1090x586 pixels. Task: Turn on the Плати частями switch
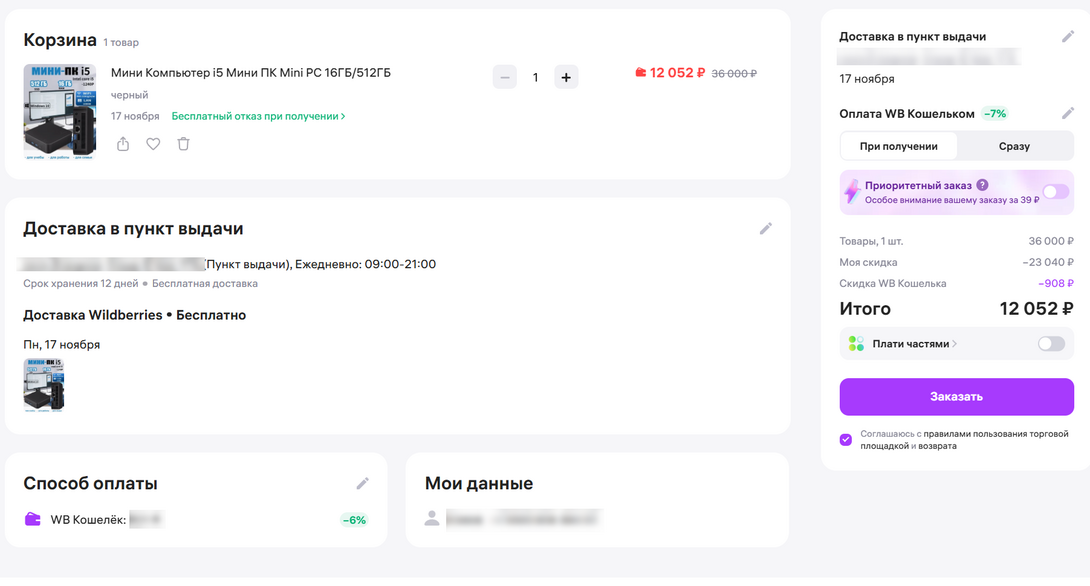coord(1051,343)
